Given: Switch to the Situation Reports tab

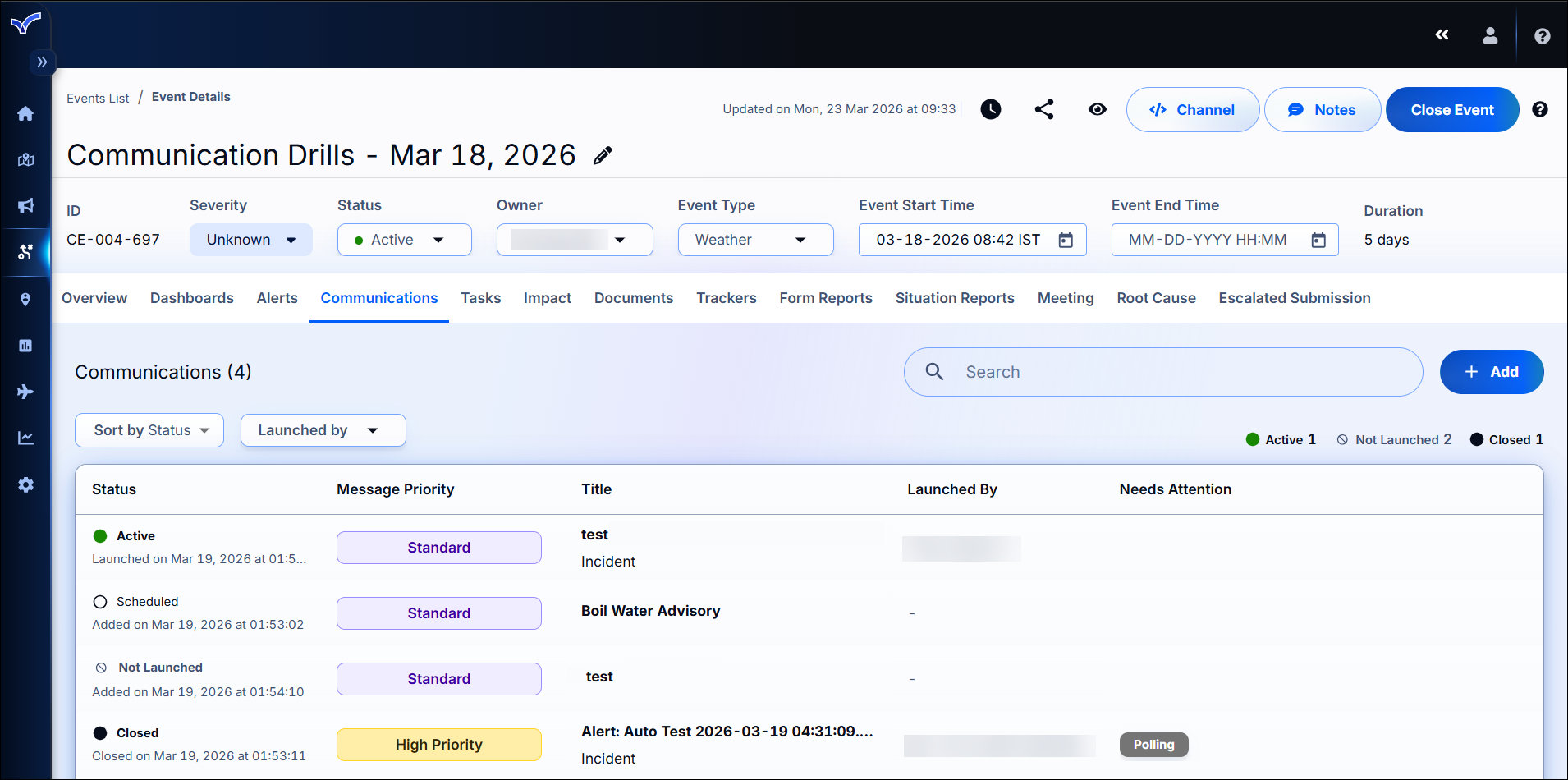Looking at the screenshot, I should (x=954, y=298).
